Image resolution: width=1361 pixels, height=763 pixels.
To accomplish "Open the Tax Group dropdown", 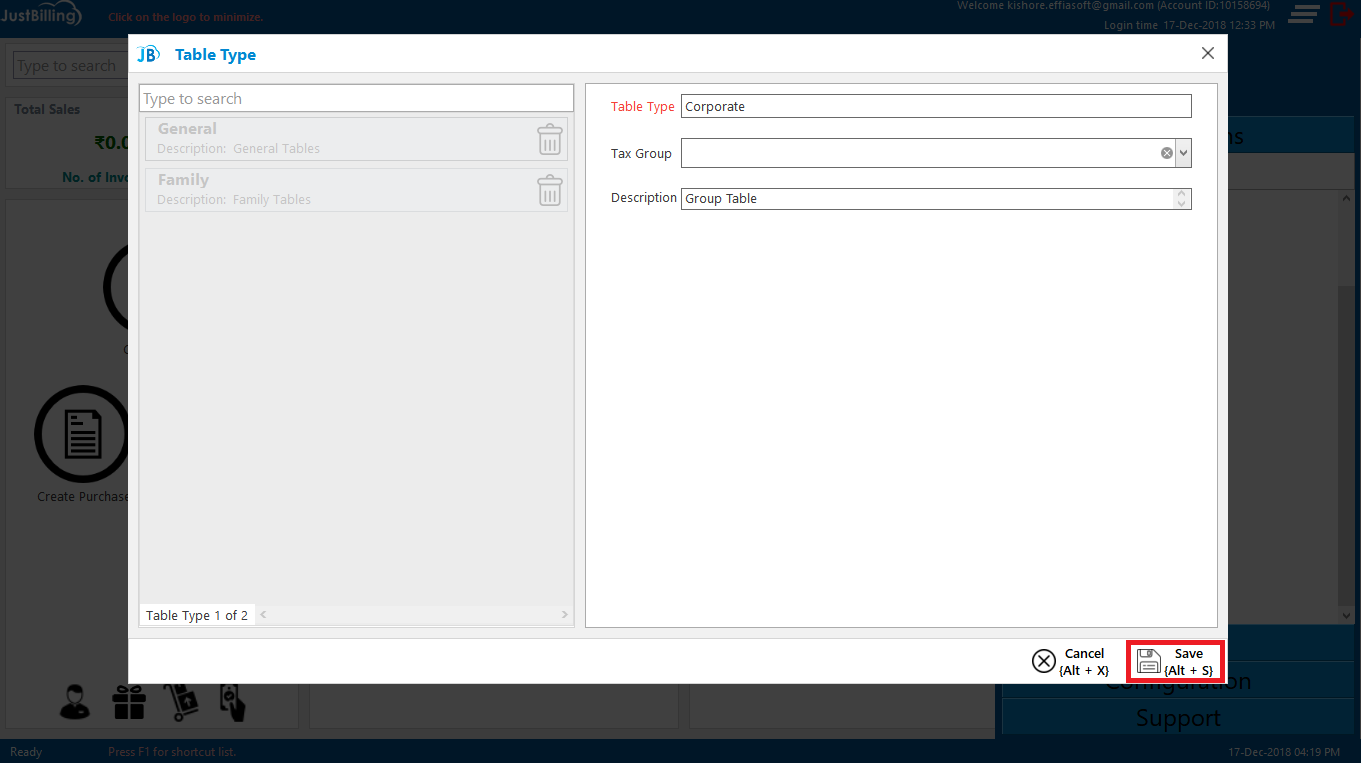I will click(x=1184, y=153).
